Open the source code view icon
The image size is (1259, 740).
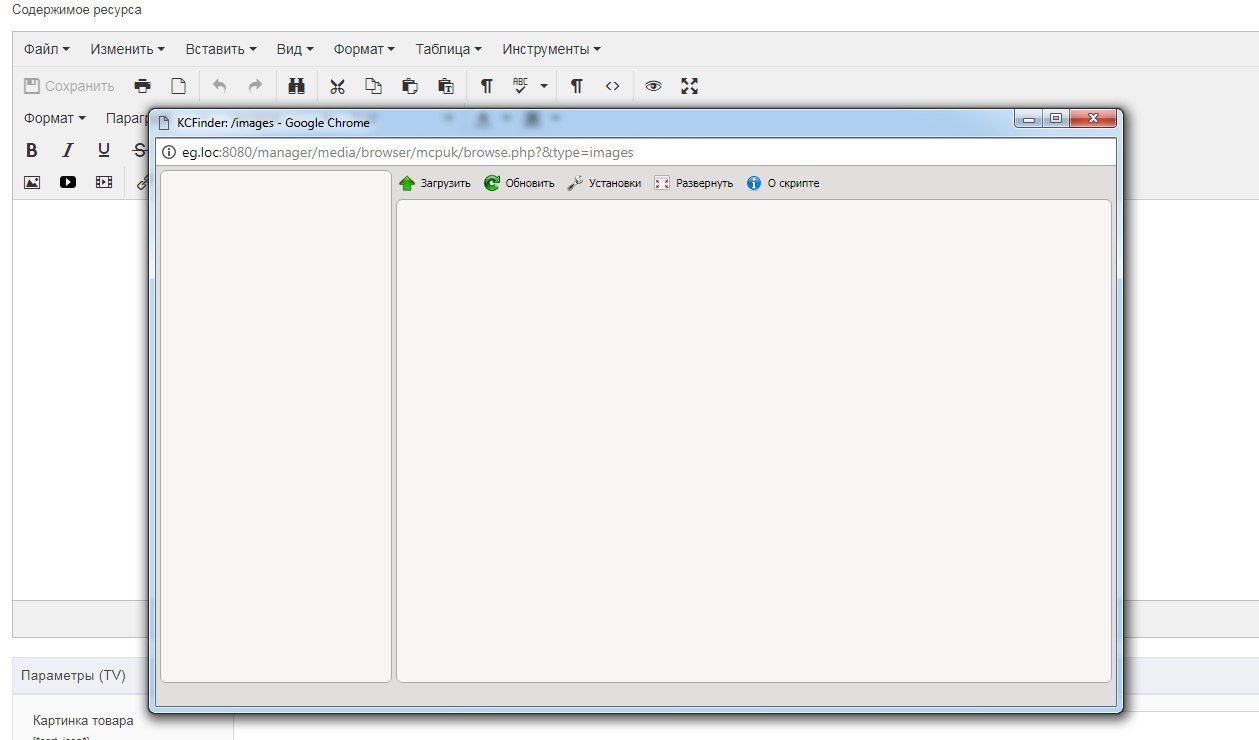[x=612, y=86]
